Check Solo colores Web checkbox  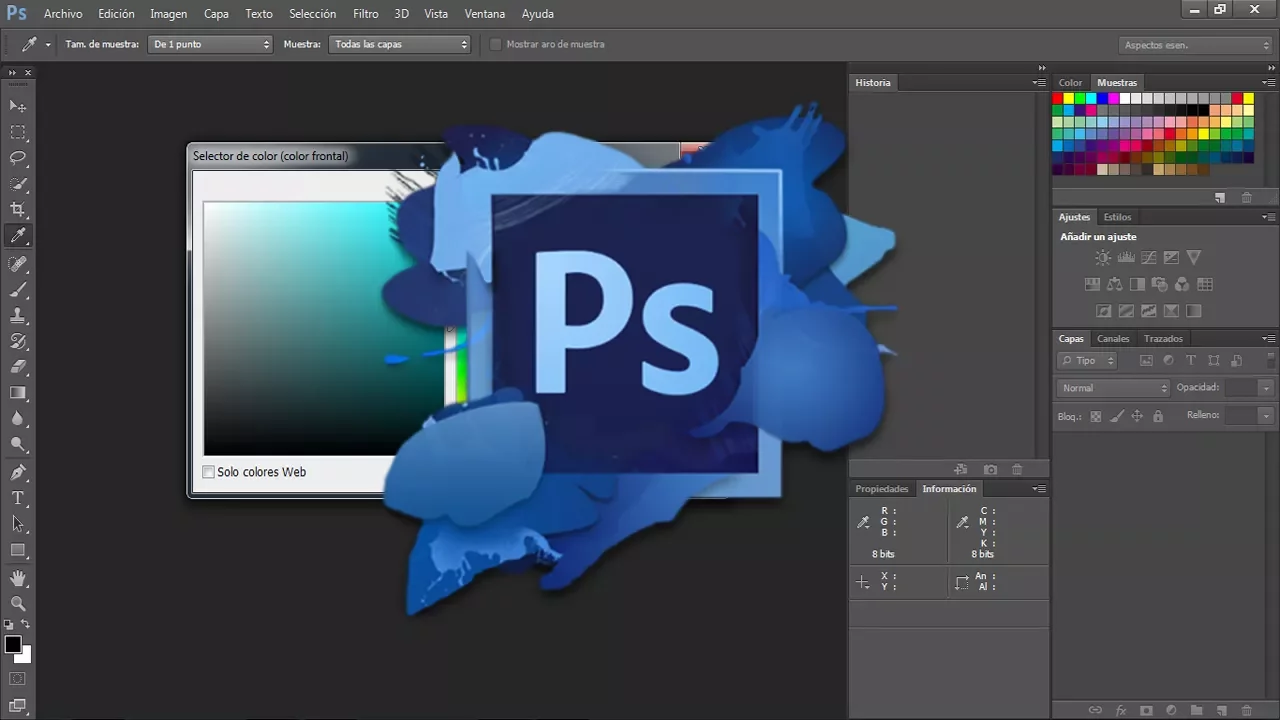click(x=209, y=472)
